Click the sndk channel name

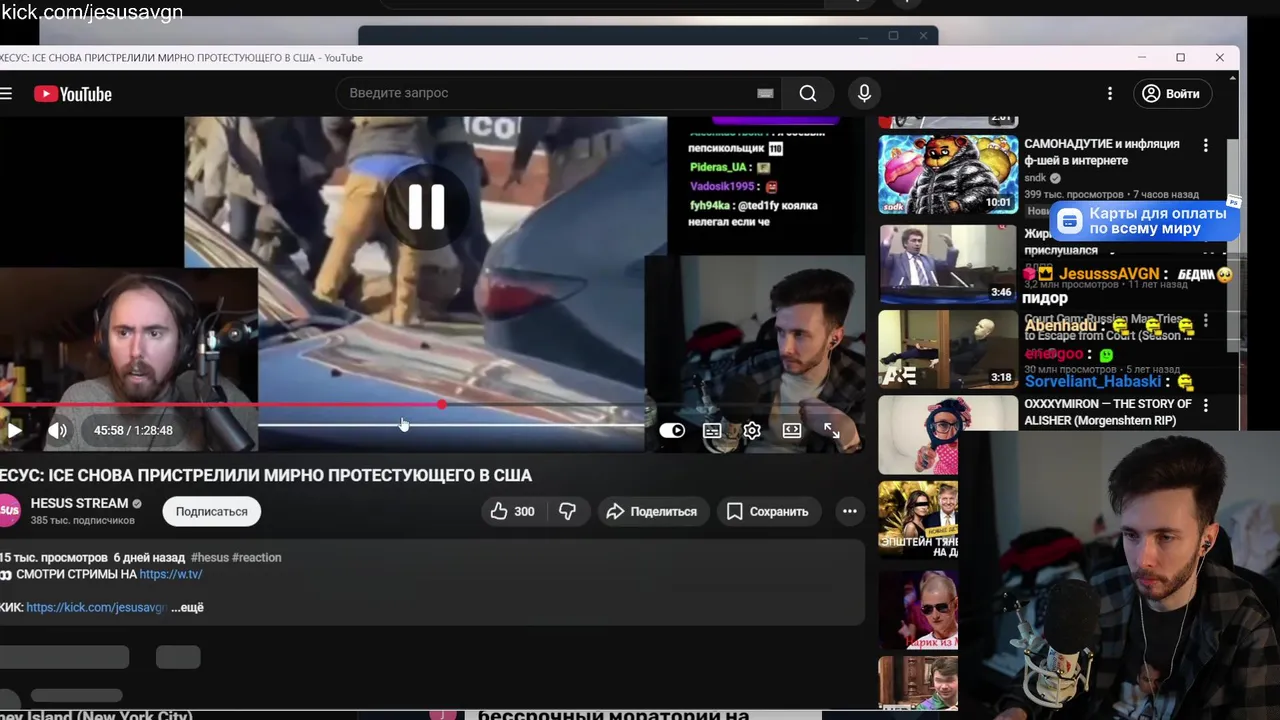tap(1034, 178)
